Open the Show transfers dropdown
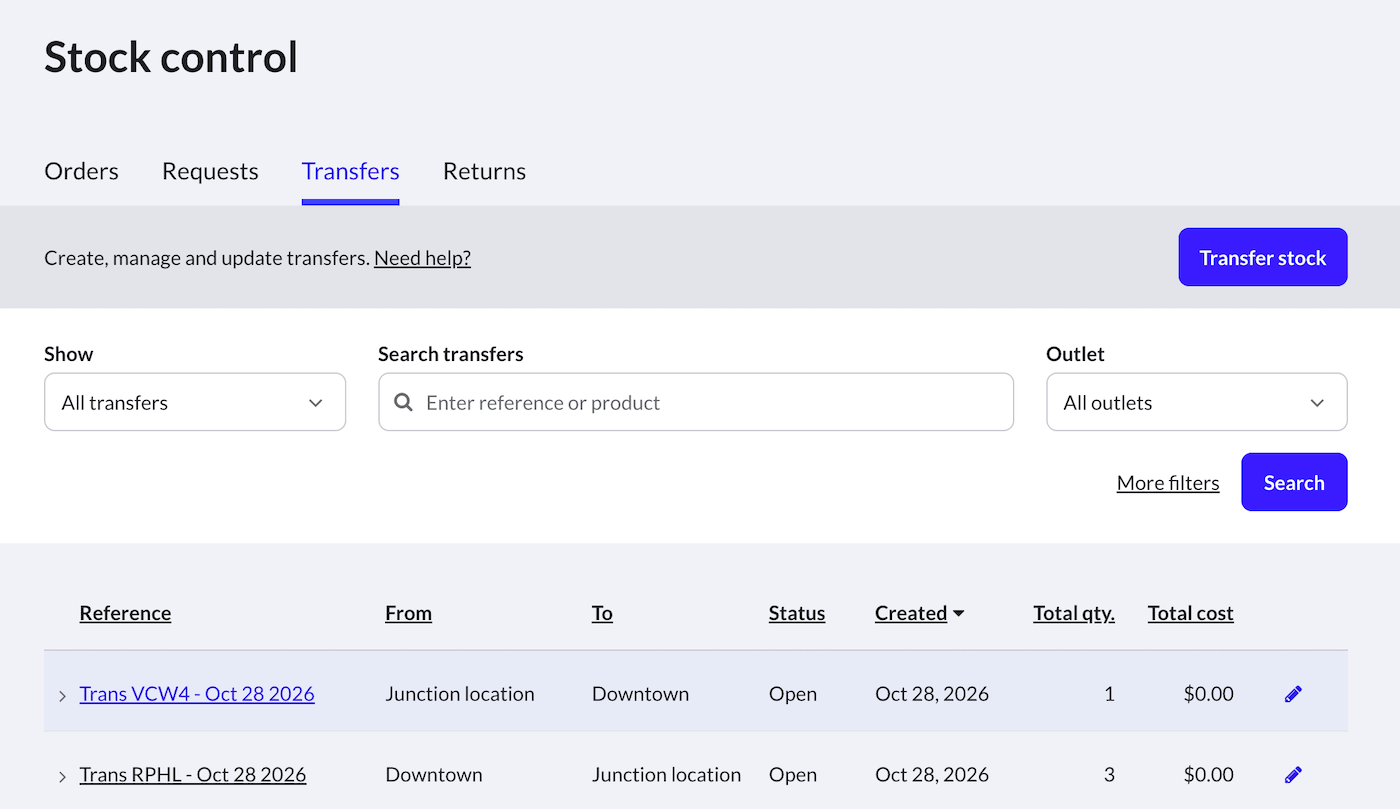This screenshot has width=1400, height=809. point(195,402)
